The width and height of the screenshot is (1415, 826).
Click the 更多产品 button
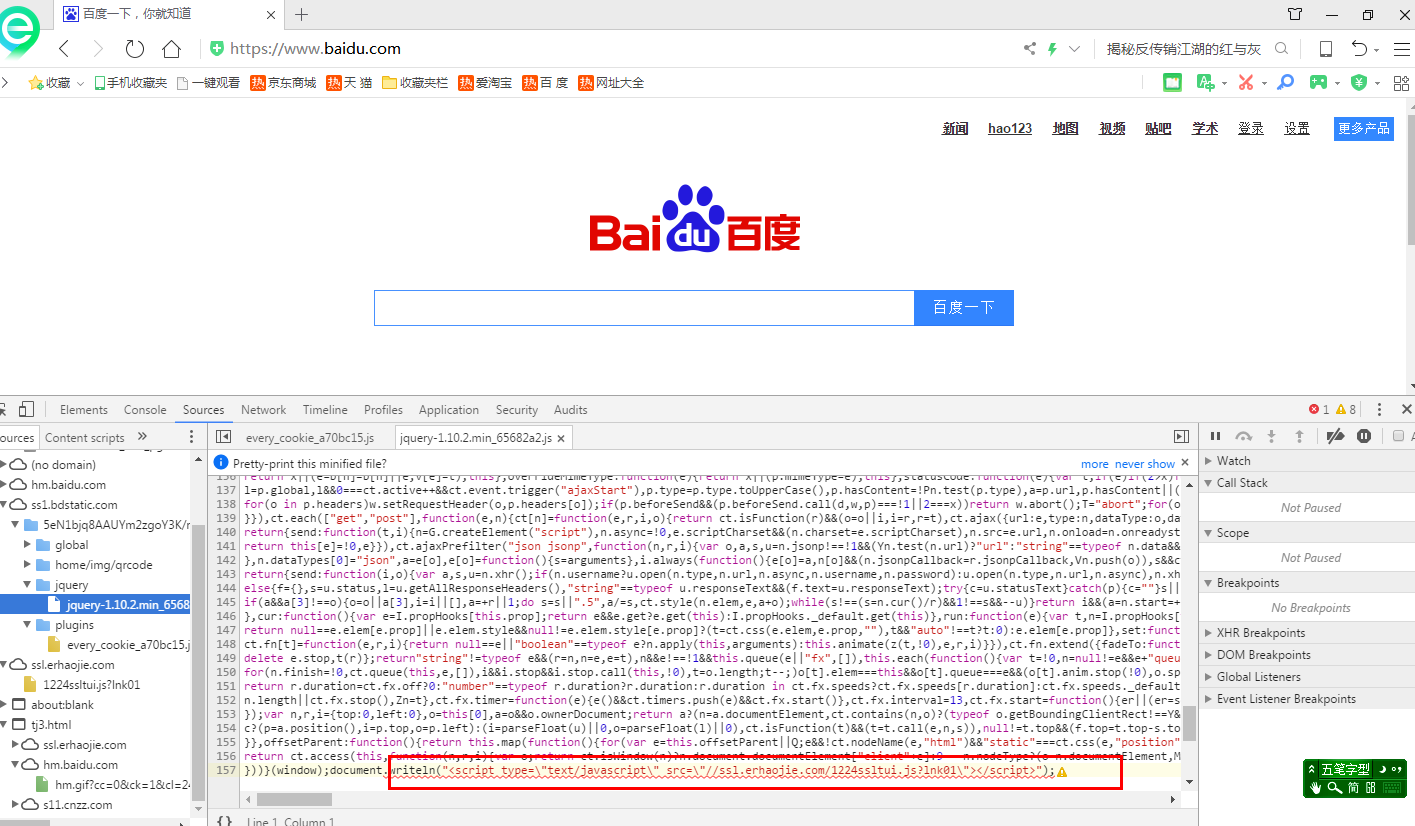1363,128
